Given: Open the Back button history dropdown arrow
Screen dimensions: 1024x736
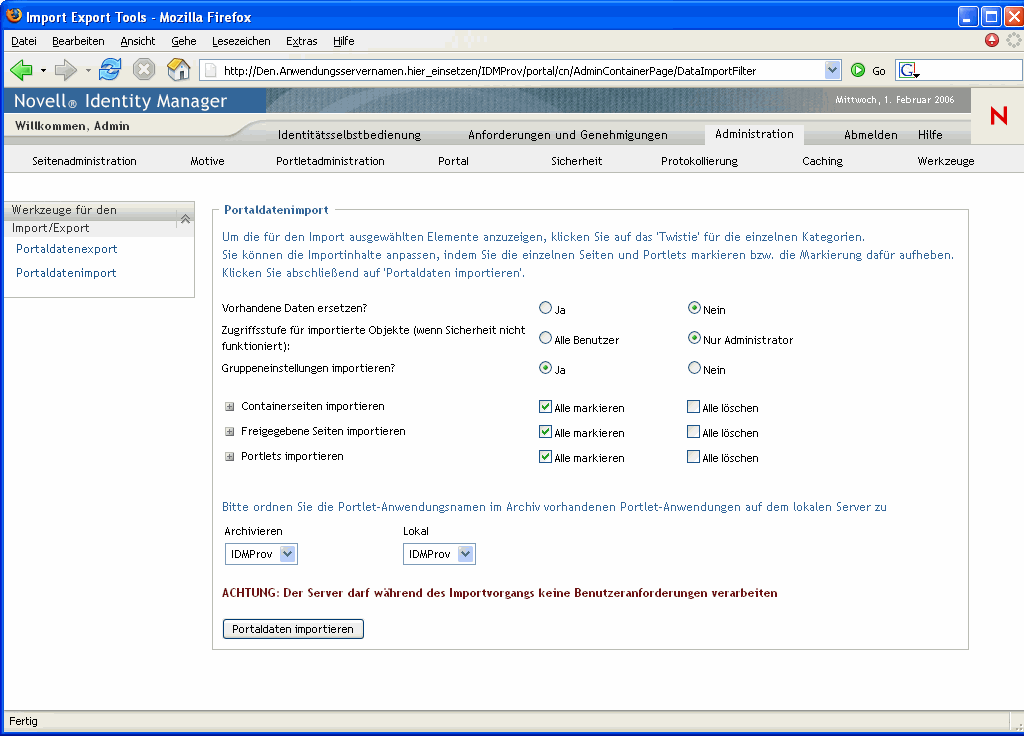Looking at the screenshot, I should pyautogui.click(x=43, y=71).
